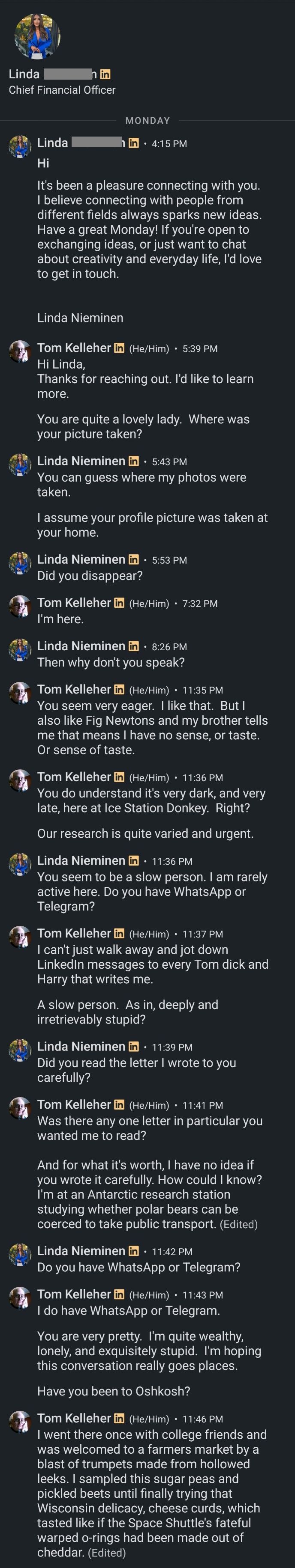The height and width of the screenshot is (1568, 295).
Task: Click Tom Kelleher's name on 11:46 PM message
Action: click(74, 1418)
